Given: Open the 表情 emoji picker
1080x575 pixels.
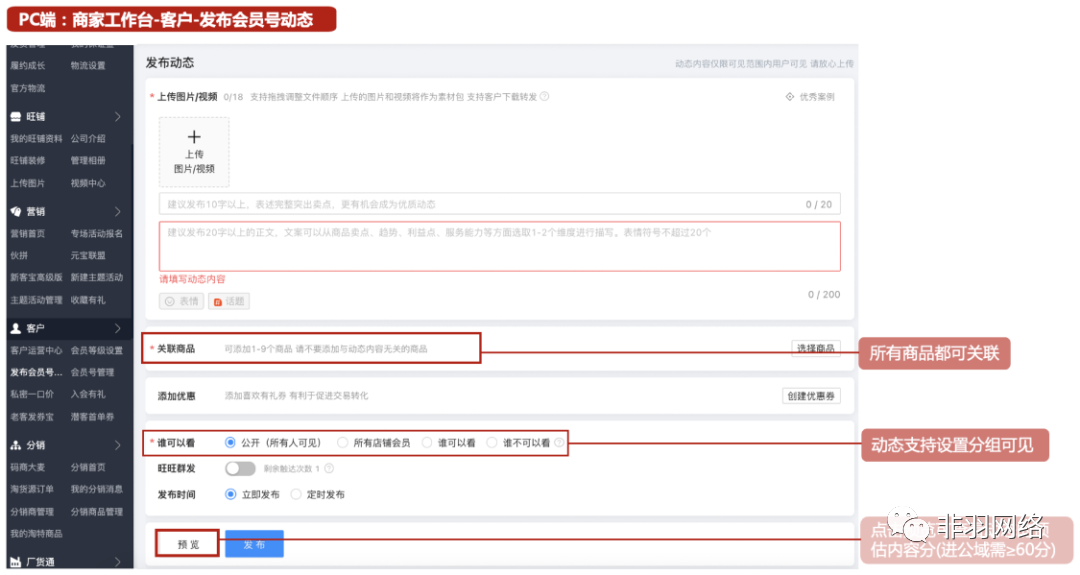Looking at the screenshot, I should point(181,301).
